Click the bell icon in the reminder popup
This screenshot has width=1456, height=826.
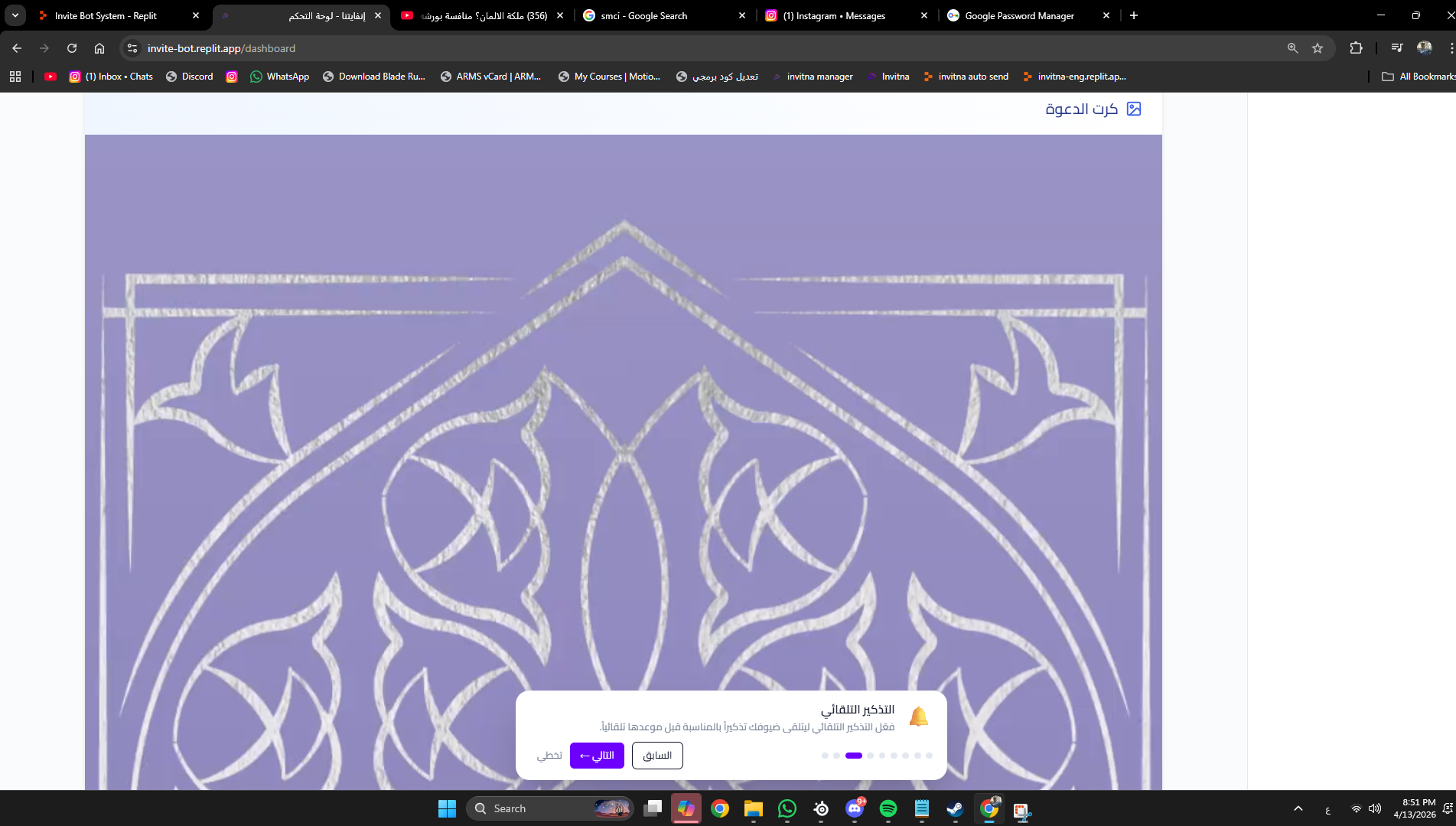coord(918,717)
